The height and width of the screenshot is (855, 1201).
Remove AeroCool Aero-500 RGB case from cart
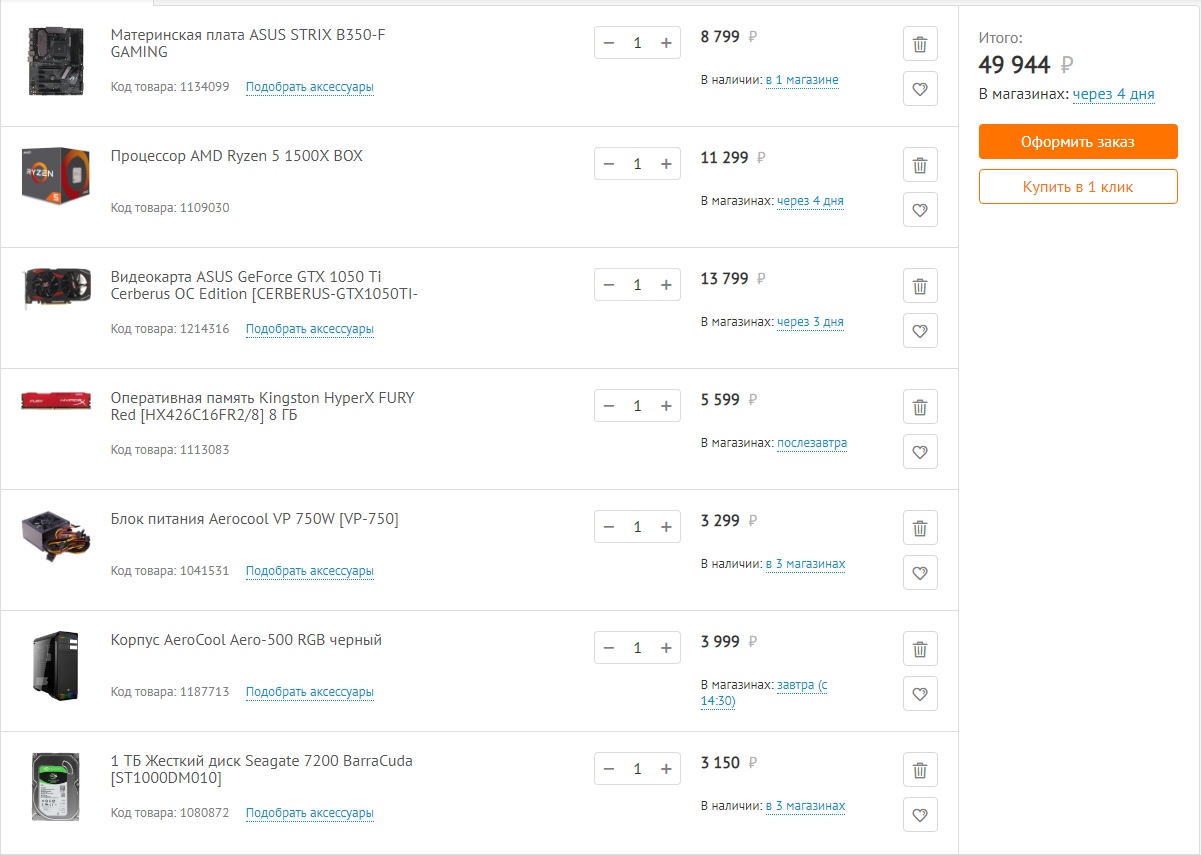pyautogui.click(x=920, y=649)
